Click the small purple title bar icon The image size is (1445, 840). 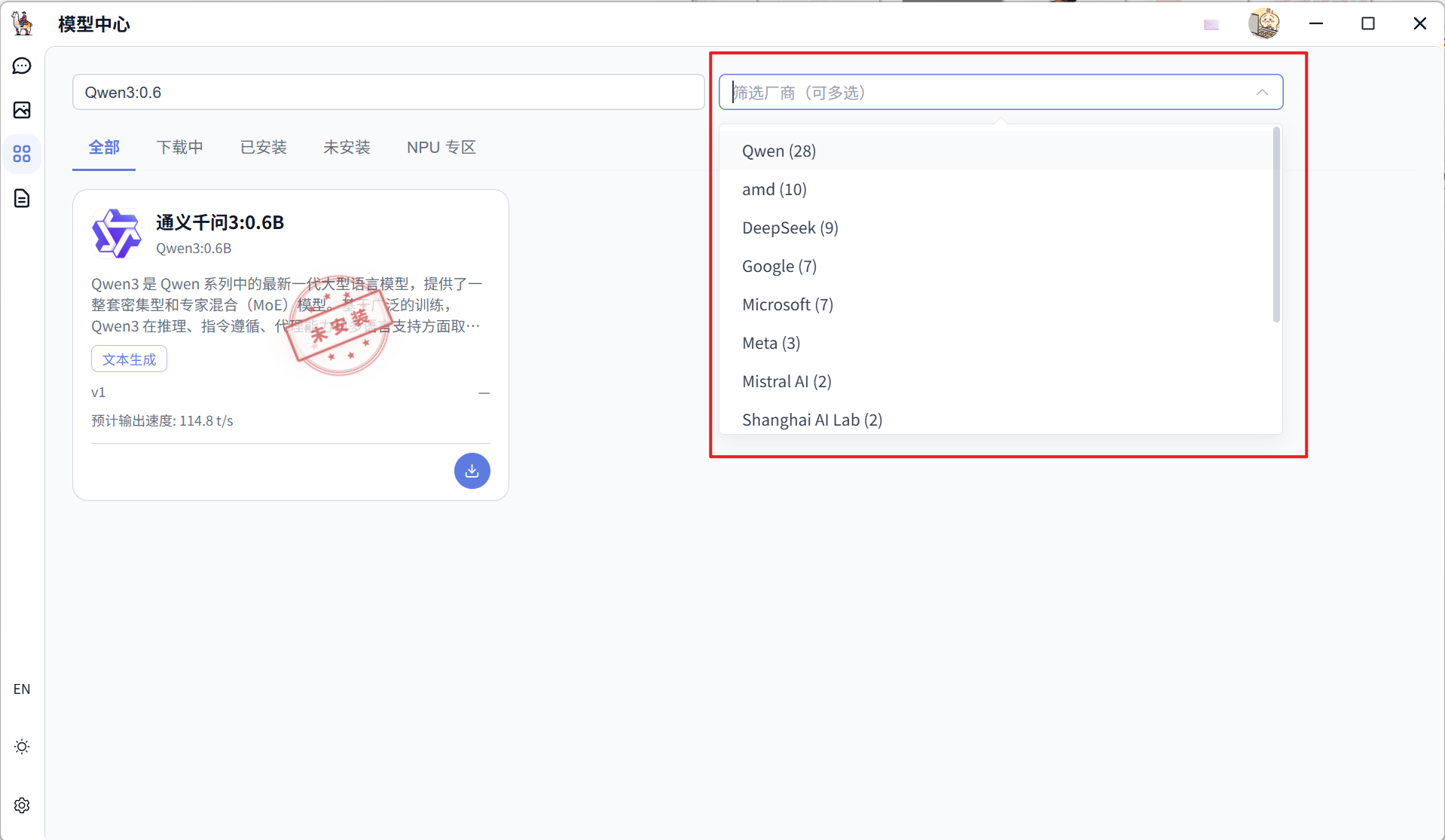1211,25
